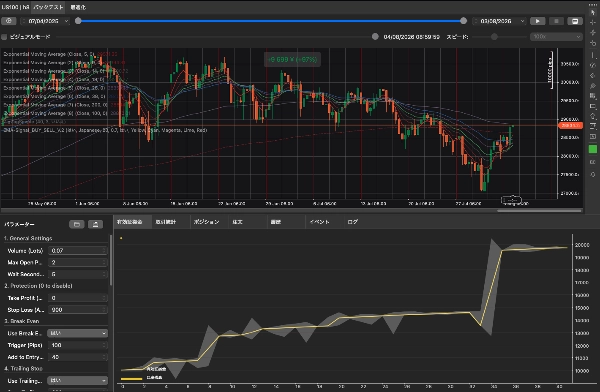Click the Max Open P.. field showing 2
Image resolution: width=600 pixels, height=392 pixels.
coord(78,263)
